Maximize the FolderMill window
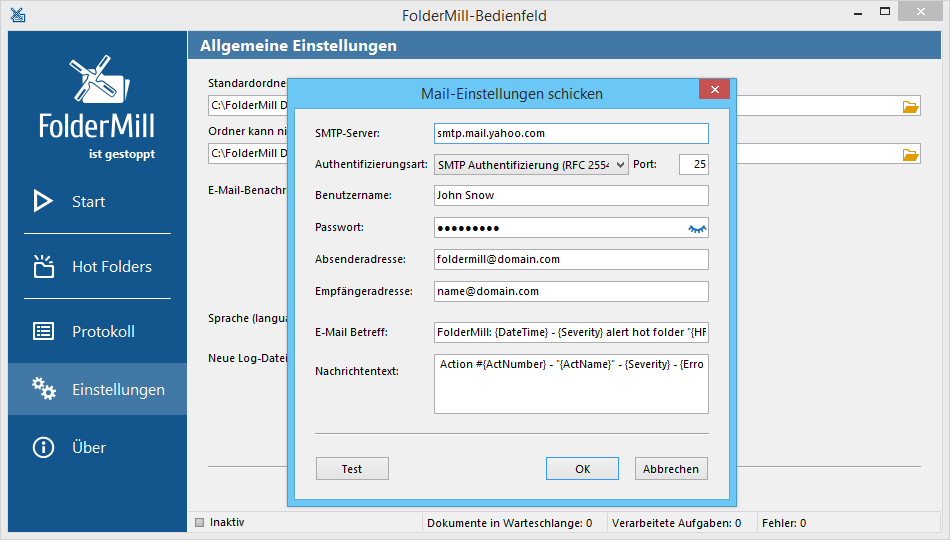 pyautogui.click(x=885, y=12)
